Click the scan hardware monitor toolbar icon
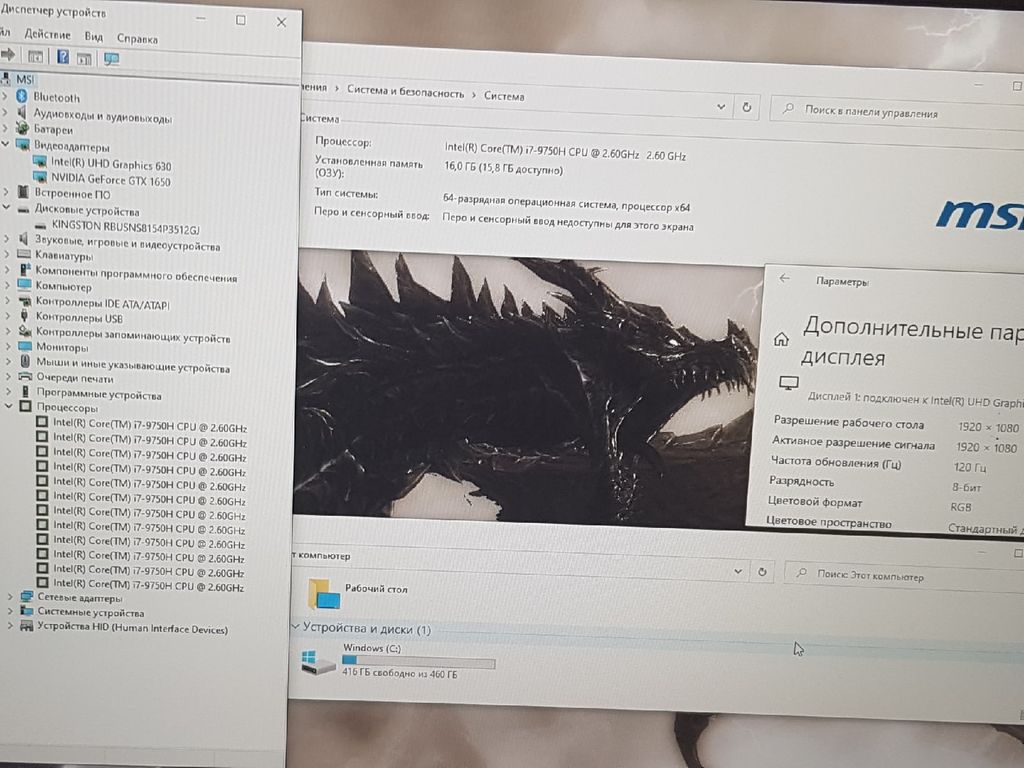The height and width of the screenshot is (768, 1024). click(x=111, y=59)
